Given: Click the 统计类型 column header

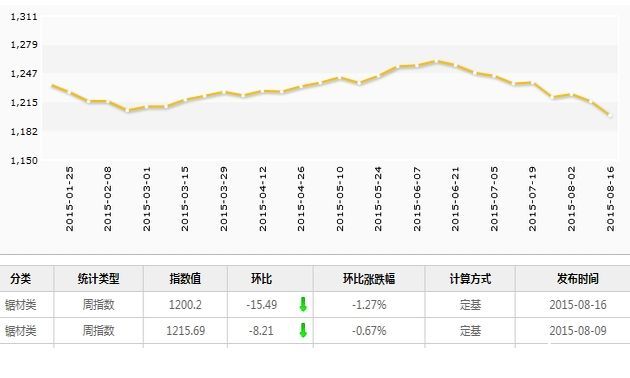Looking at the screenshot, I should pos(98,278).
